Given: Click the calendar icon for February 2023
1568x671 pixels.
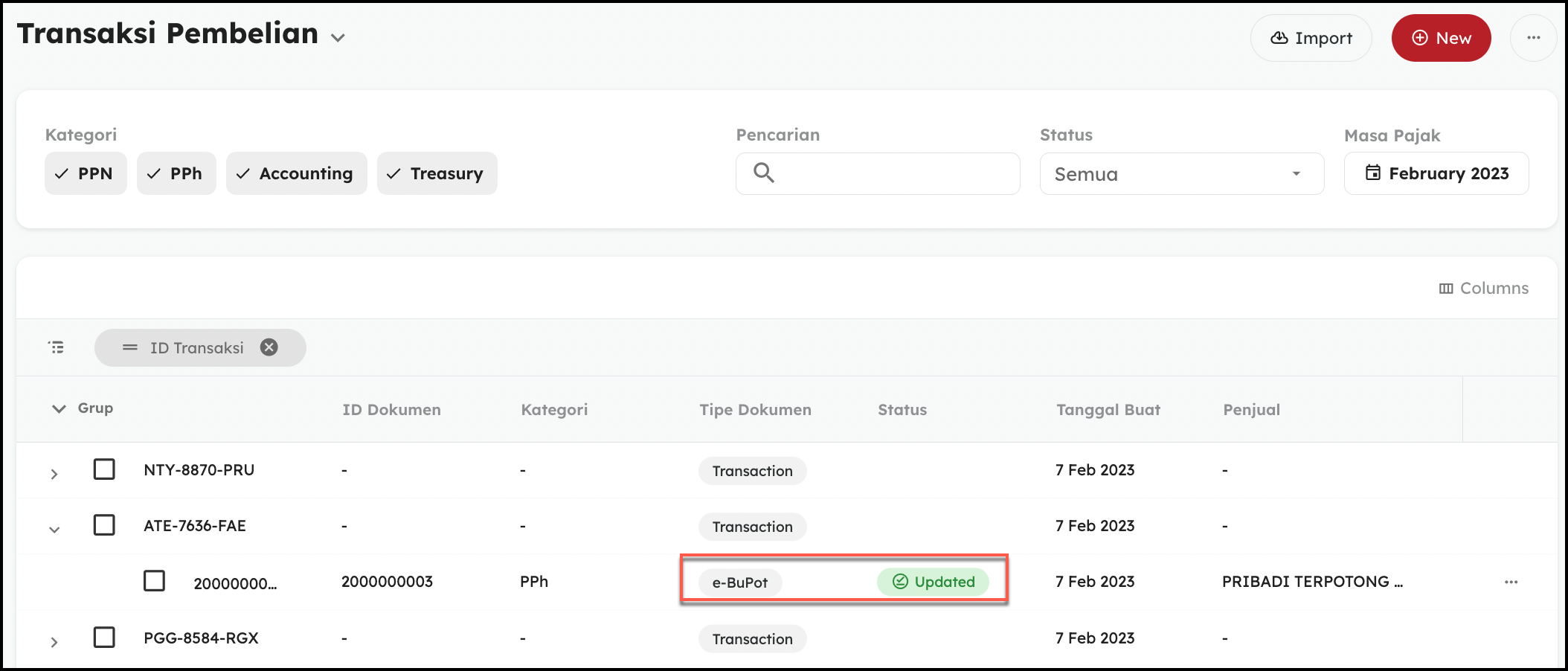Looking at the screenshot, I should pos(1373,173).
